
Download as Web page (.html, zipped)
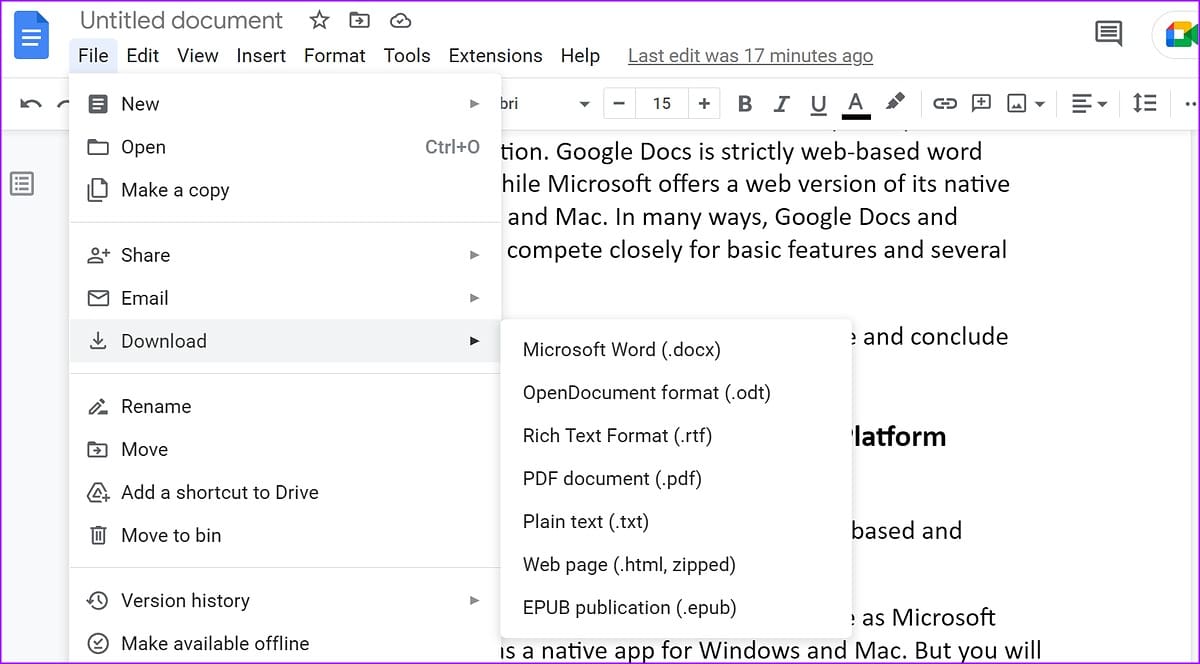(676, 565)
